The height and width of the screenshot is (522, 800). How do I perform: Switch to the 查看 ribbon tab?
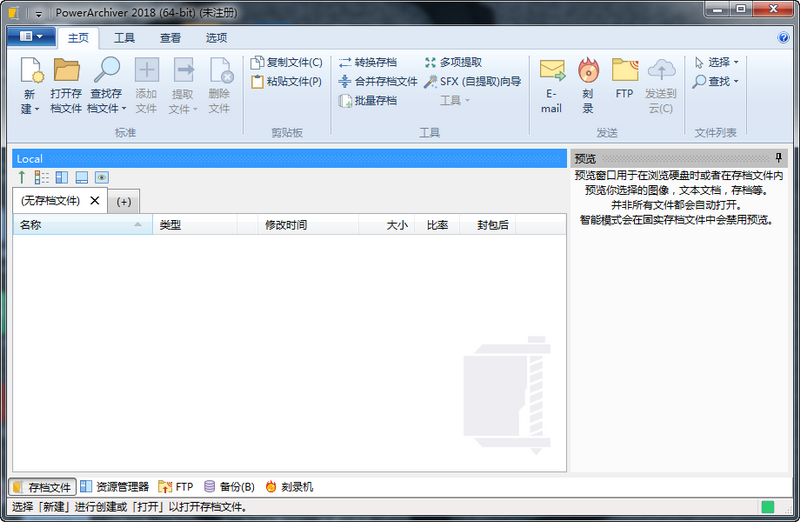point(170,38)
